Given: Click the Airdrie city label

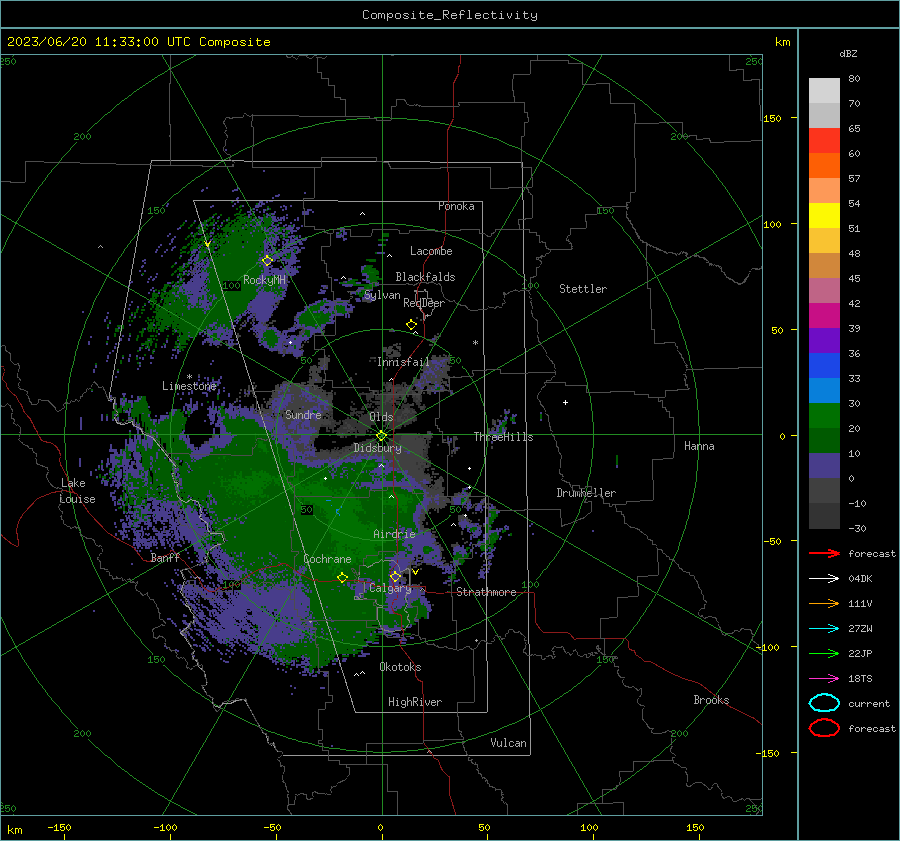Looking at the screenshot, I should (394, 534).
